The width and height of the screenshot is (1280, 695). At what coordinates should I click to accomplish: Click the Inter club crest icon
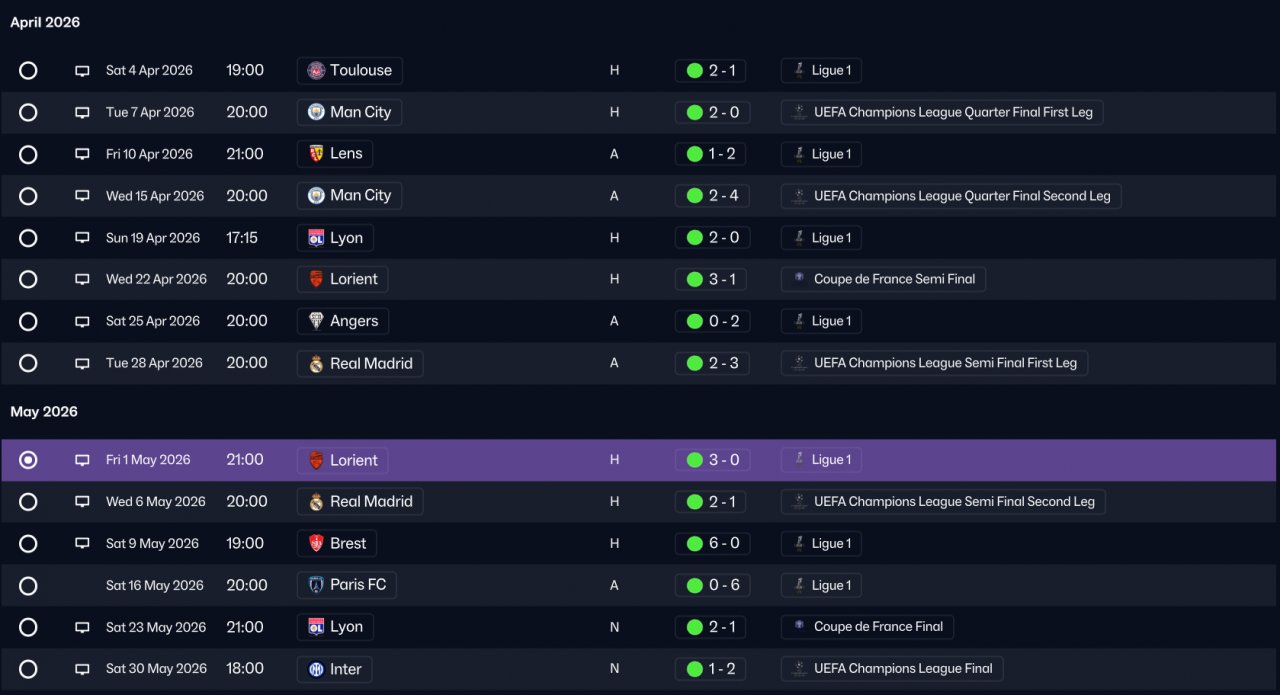click(316, 669)
